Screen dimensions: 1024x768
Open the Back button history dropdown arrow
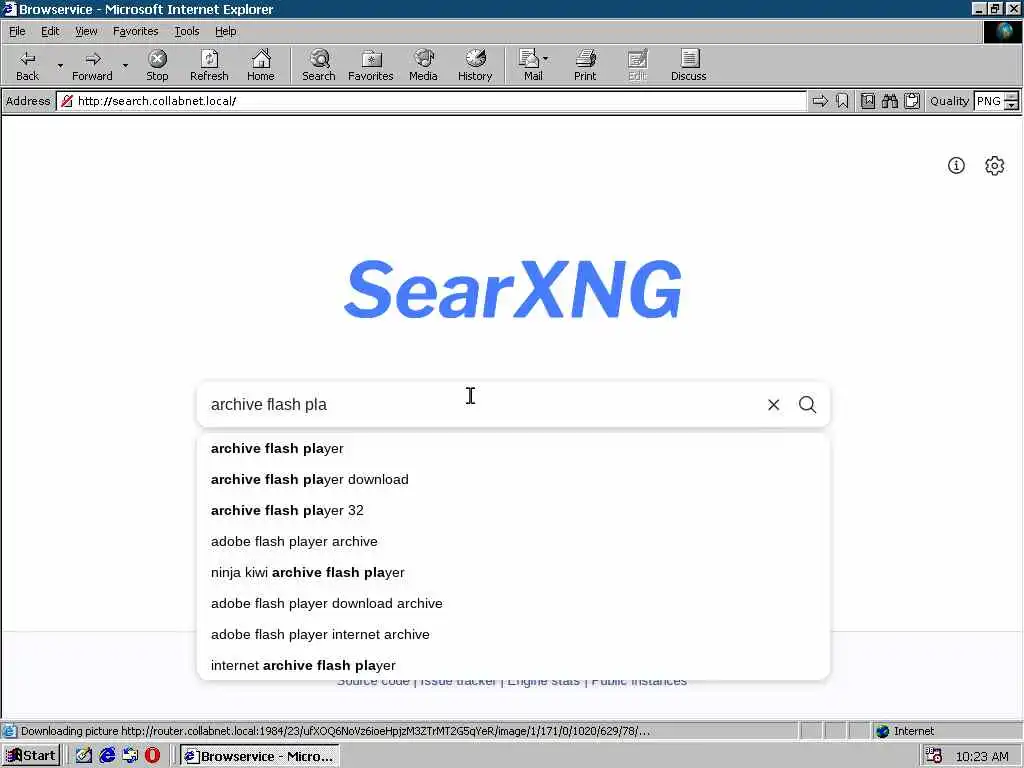coord(60,65)
